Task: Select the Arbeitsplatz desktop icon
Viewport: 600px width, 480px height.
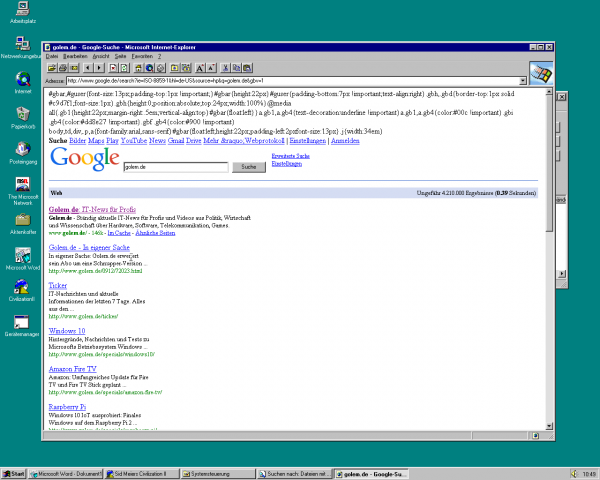Action: pyautogui.click(x=23, y=13)
